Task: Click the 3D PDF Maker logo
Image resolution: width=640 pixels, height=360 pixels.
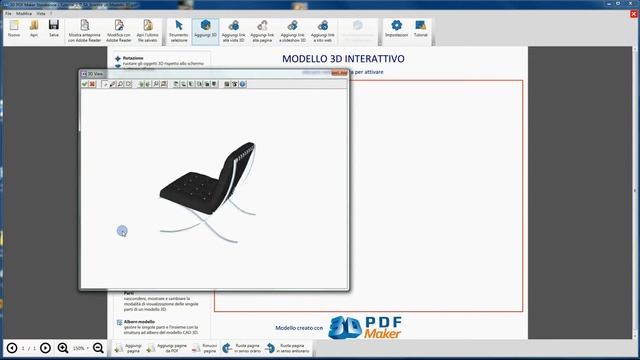Action: click(365, 327)
